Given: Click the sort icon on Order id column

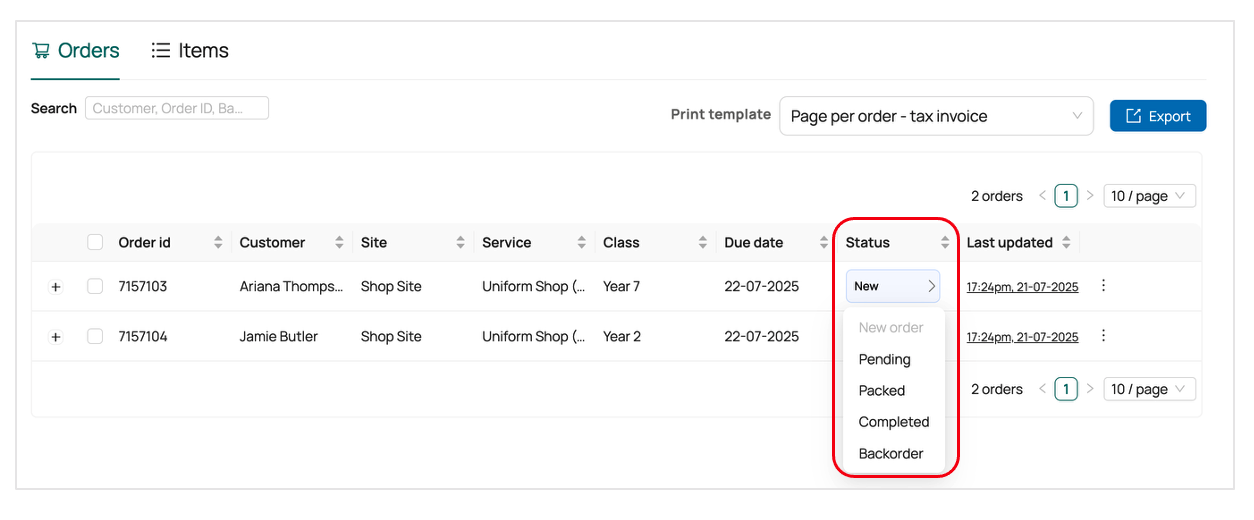Looking at the screenshot, I should pos(218,243).
